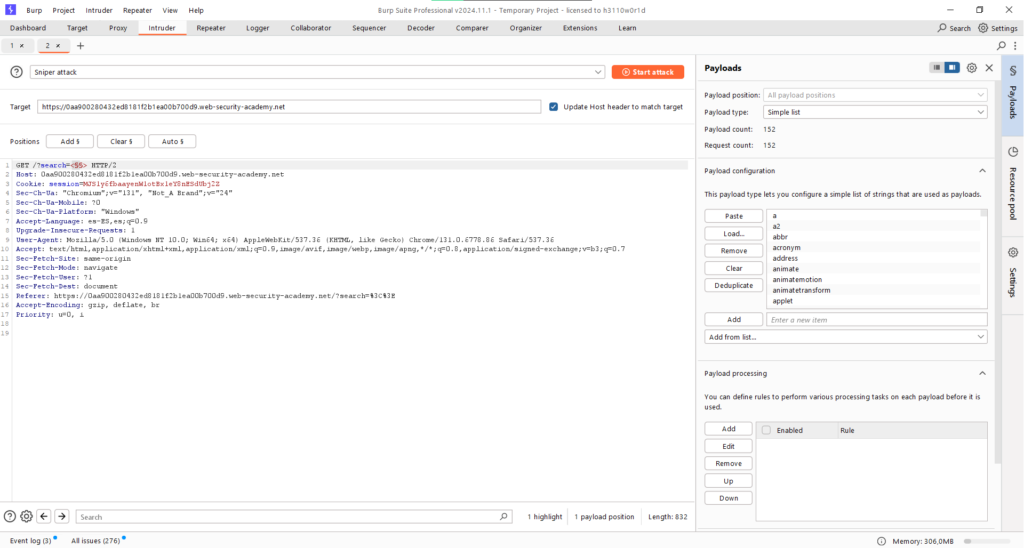Open Settings gear in the top bar

983,28
